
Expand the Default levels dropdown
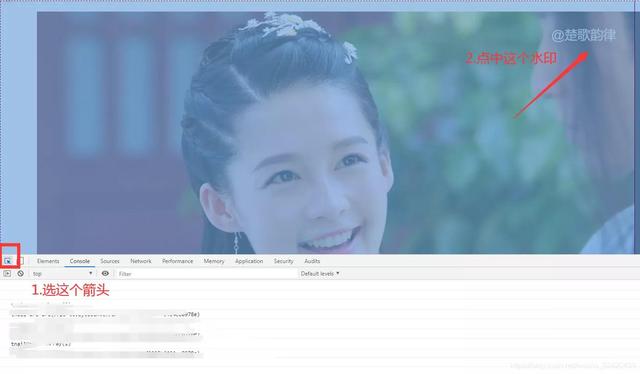point(320,274)
